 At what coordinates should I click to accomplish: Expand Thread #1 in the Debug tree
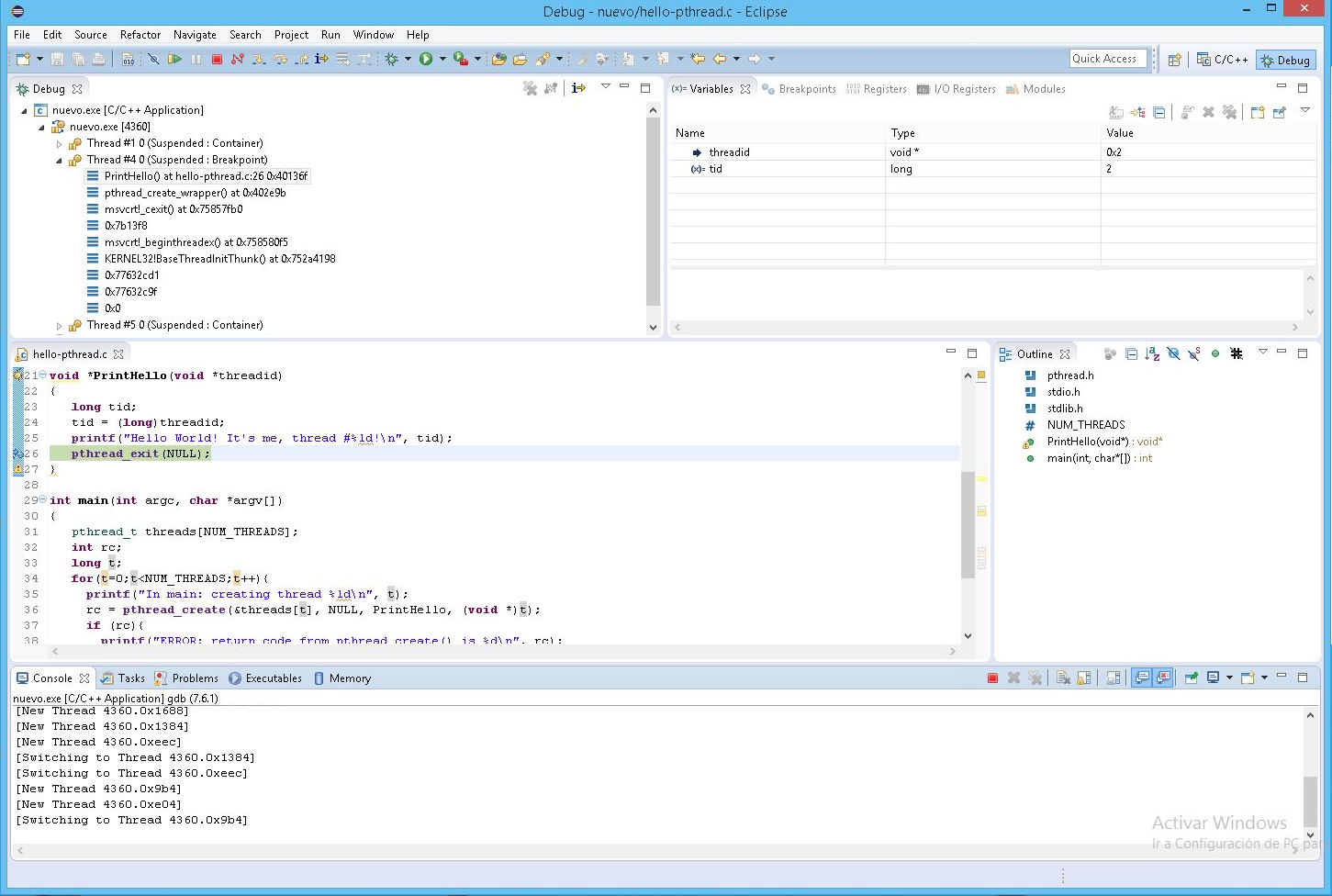[60, 144]
